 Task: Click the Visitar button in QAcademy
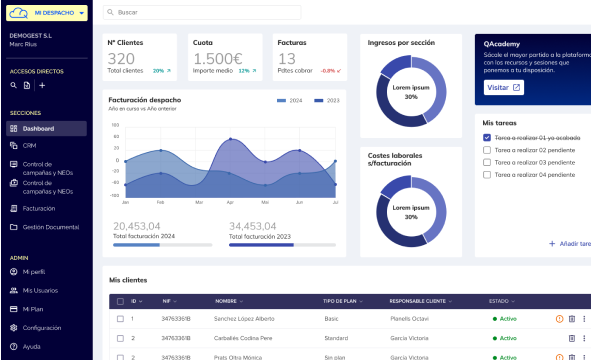(504, 87)
